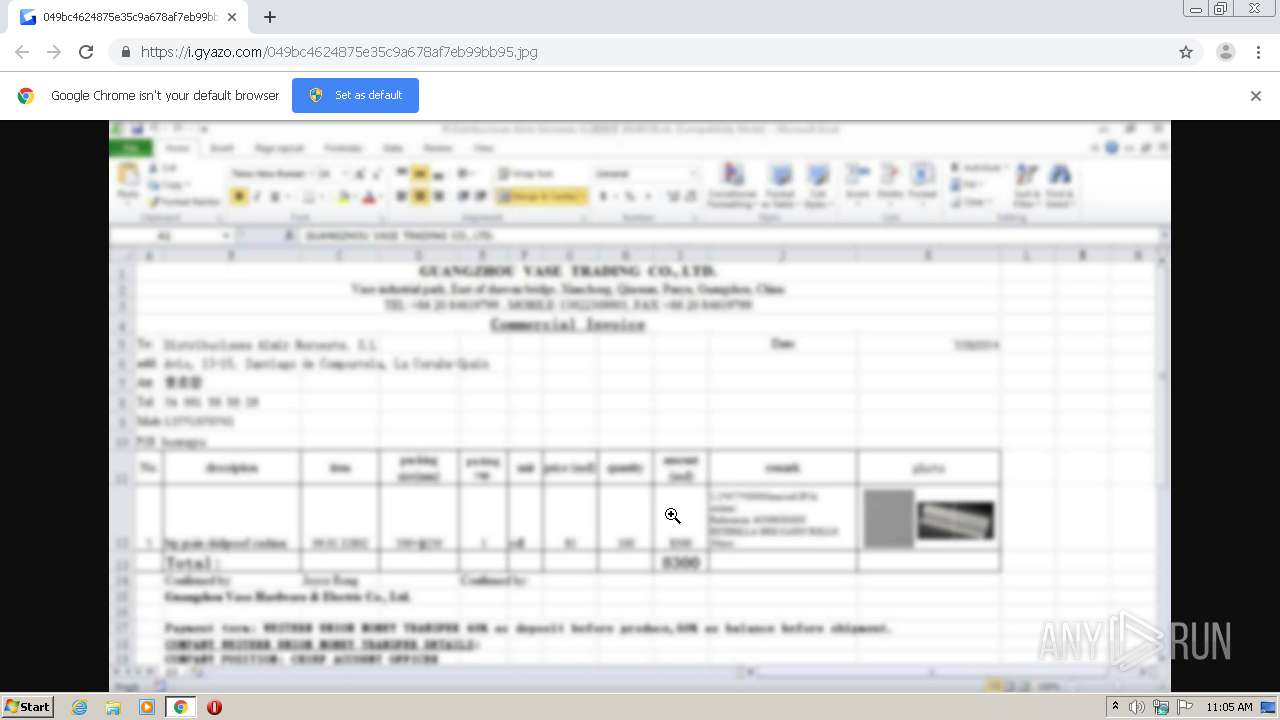Bookmark this page with the star icon
This screenshot has width=1280, height=720.
click(x=1186, y=52)
